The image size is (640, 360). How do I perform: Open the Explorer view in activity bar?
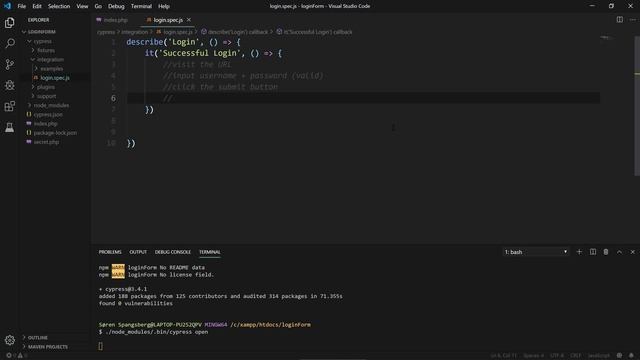click(9, 22)
